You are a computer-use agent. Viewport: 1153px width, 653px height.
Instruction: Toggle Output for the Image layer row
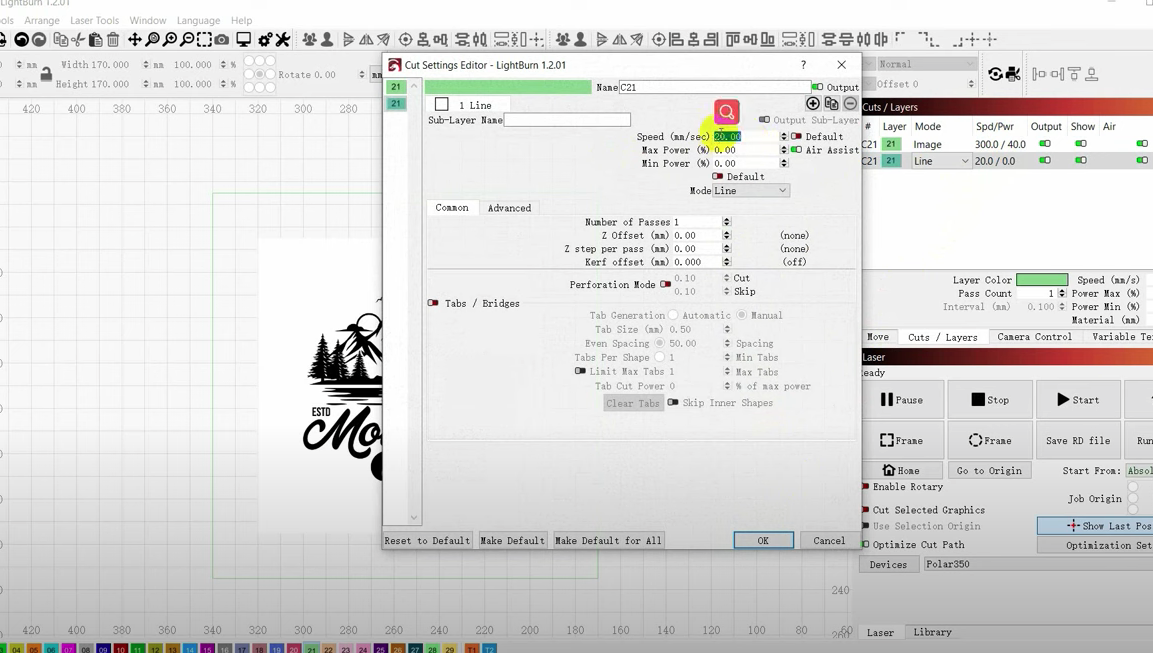[1044, 144]
